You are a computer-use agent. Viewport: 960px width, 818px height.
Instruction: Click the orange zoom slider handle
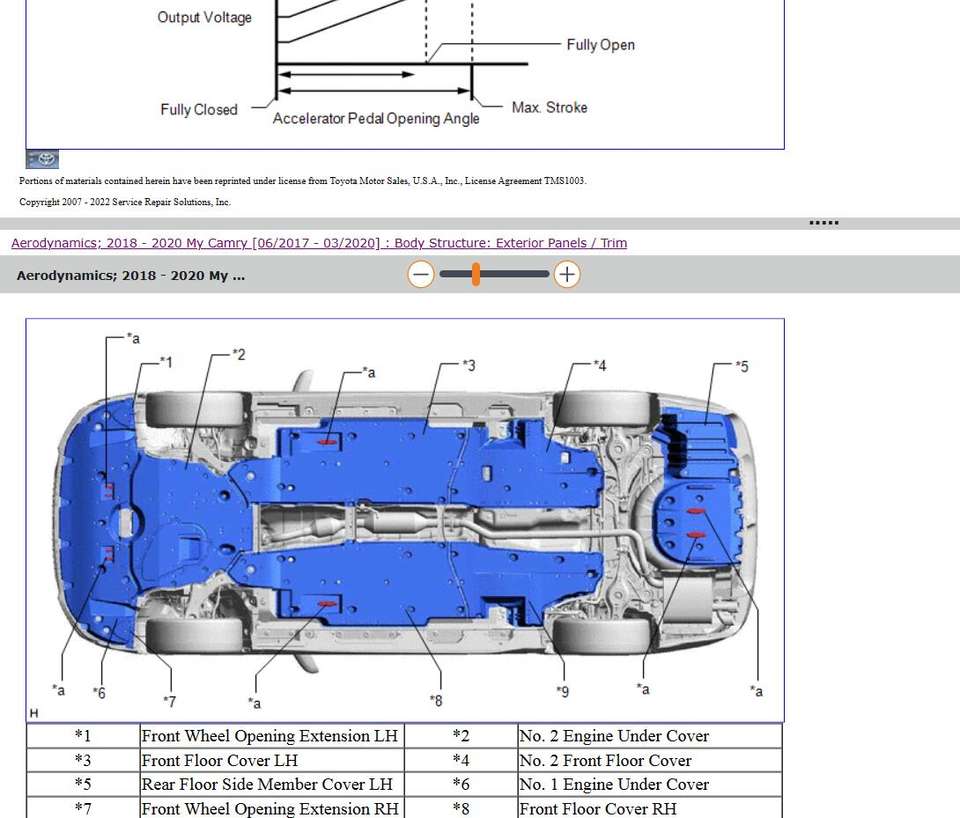476,274
